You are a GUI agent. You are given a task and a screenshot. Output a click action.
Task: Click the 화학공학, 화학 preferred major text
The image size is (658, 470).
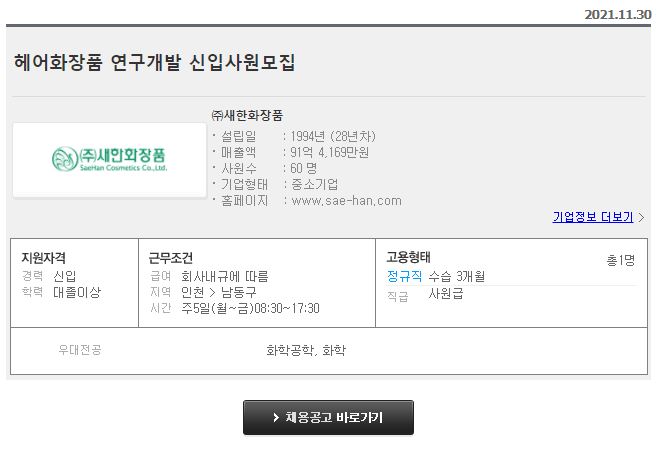tap(306, 350)
